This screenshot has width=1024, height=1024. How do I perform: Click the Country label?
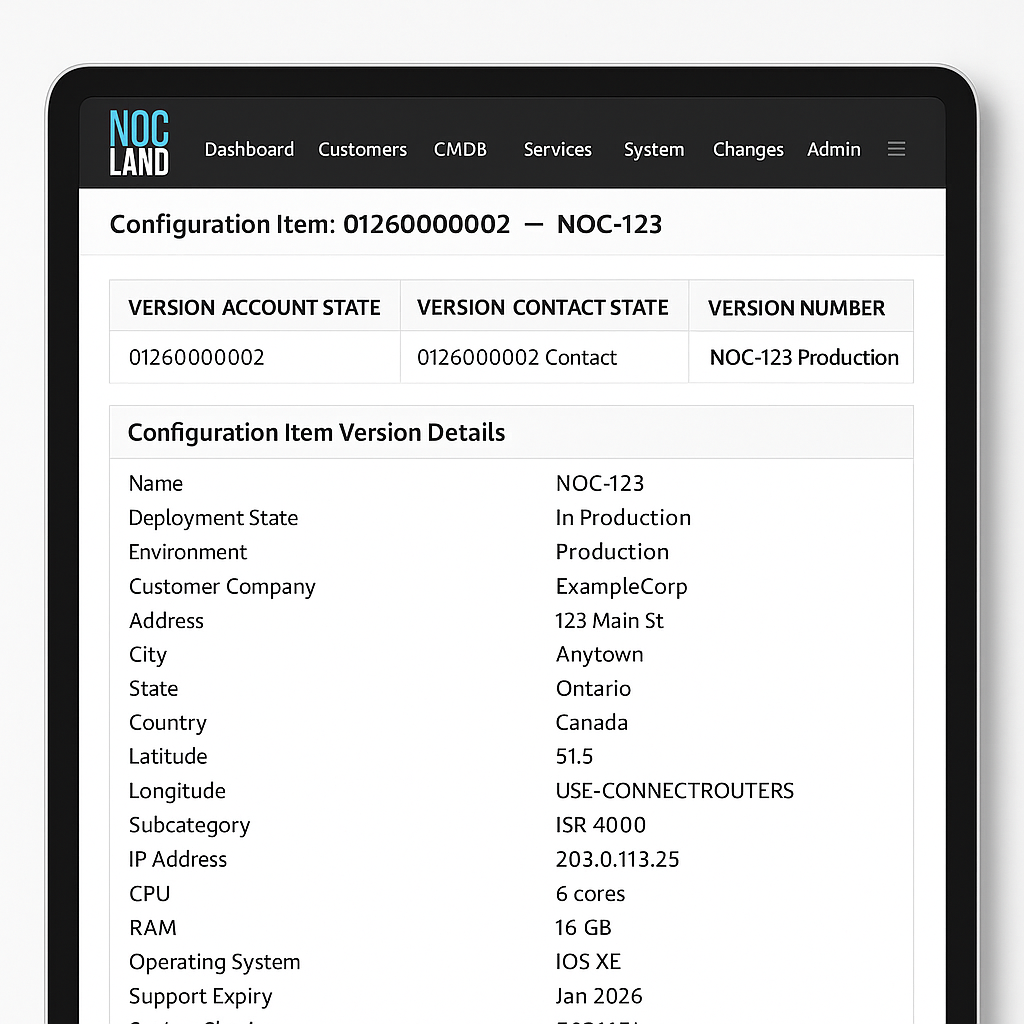click(167, 723)
